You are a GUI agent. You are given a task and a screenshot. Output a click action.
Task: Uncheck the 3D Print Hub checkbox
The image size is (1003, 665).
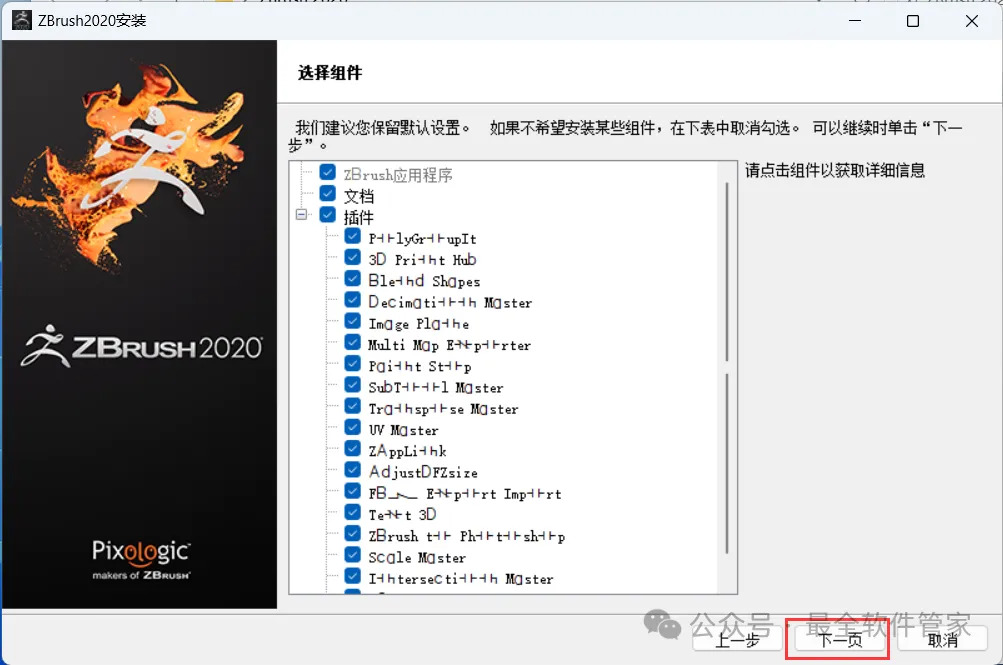tap(352, 257)
